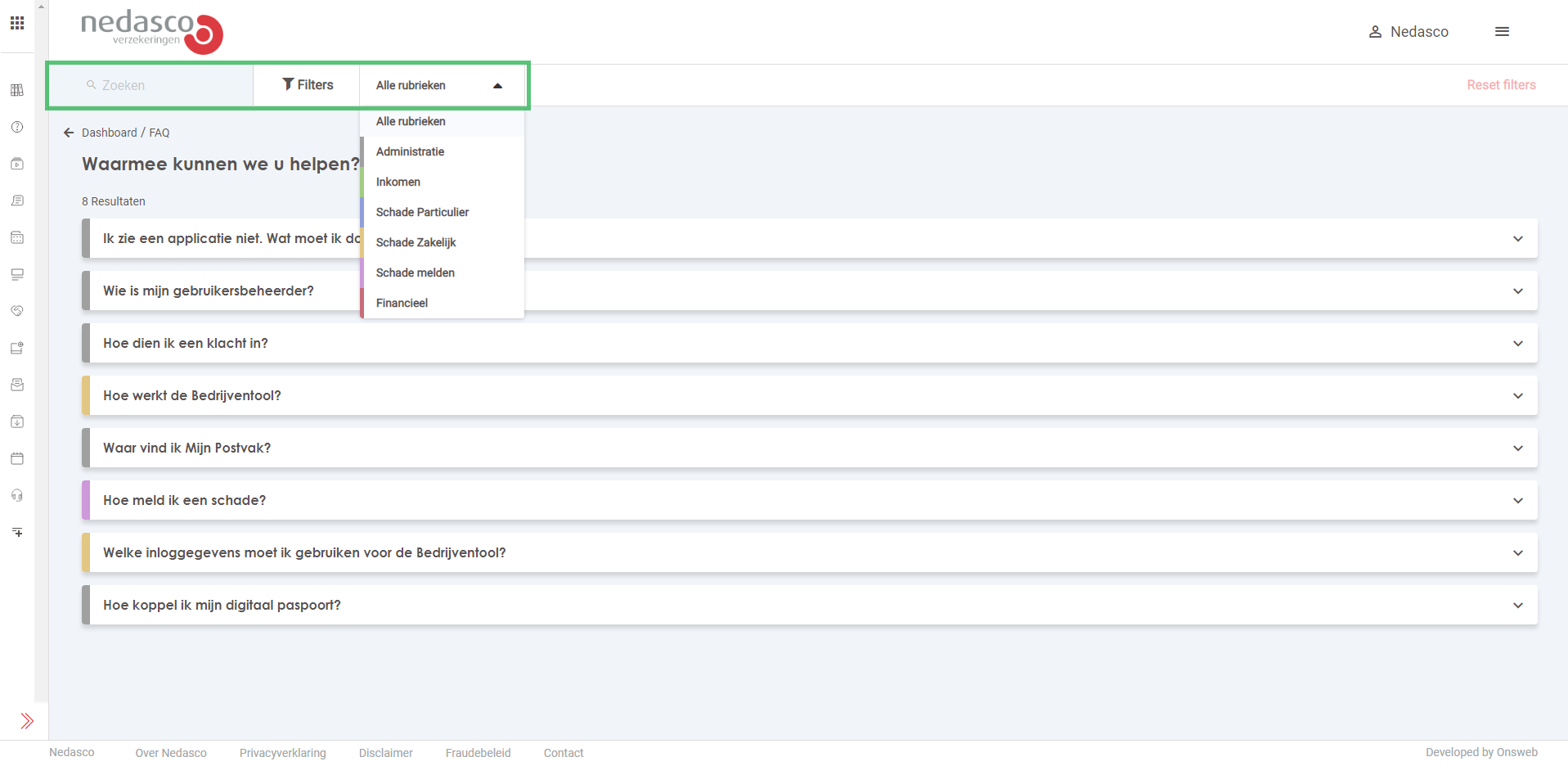
Task: Expand 'Hoe koppel ik mijn digitaal paspoort?'
Action: (810, 605)
